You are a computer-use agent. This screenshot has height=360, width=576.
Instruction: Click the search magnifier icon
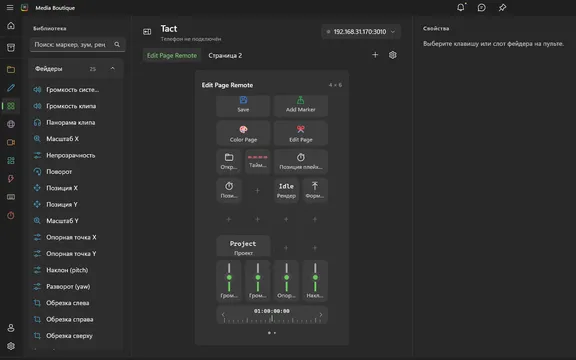tap(117, 44)
